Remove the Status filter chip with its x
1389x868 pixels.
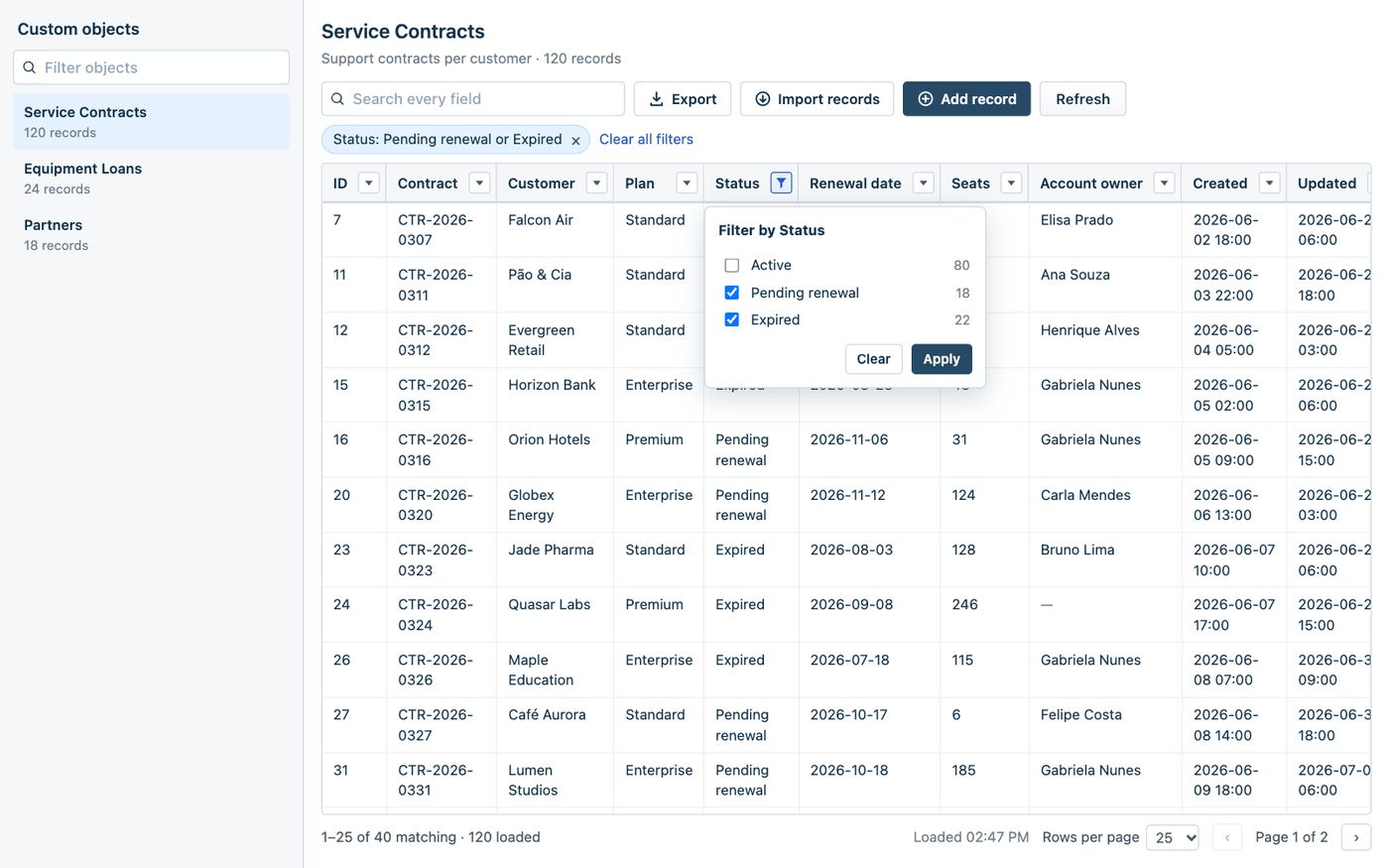pos(575,141)
